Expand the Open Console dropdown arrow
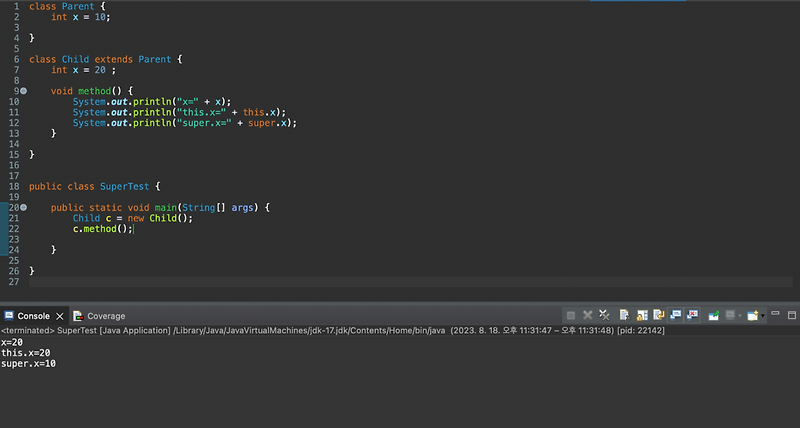This screenshot has width=800, height=428. coord(763,316)
